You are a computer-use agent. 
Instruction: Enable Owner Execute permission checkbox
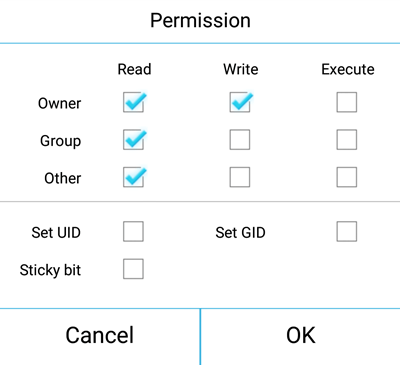click(347, 102)
